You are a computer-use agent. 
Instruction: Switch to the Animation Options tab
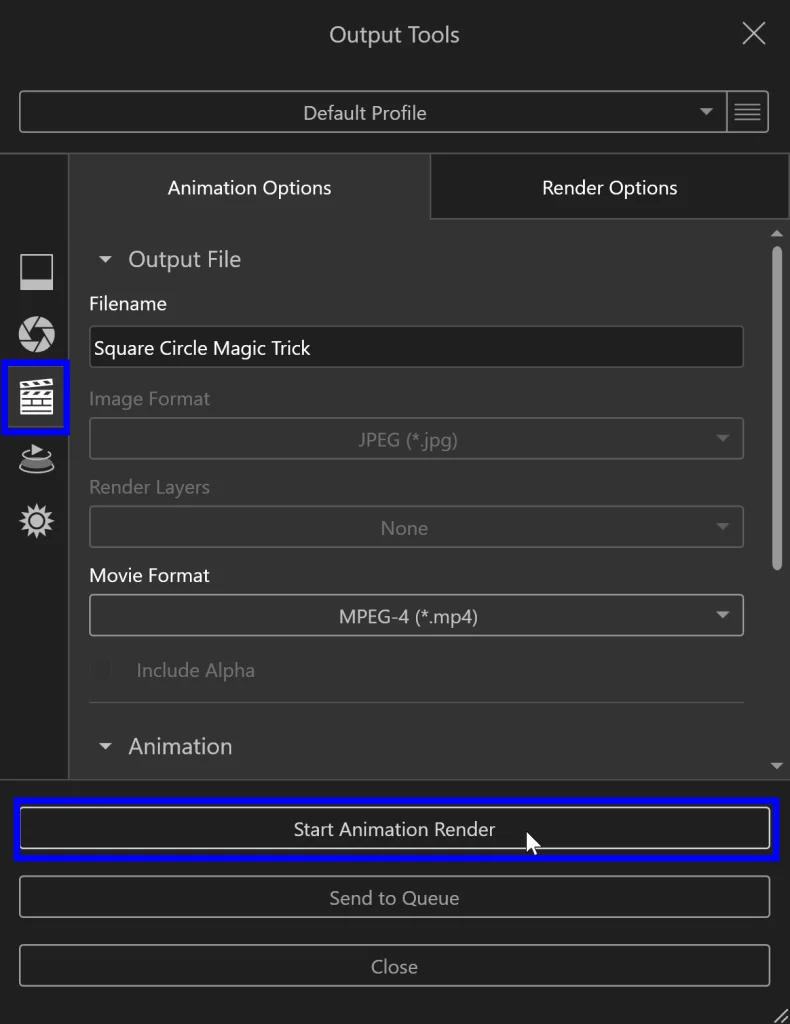pos(249,188)
